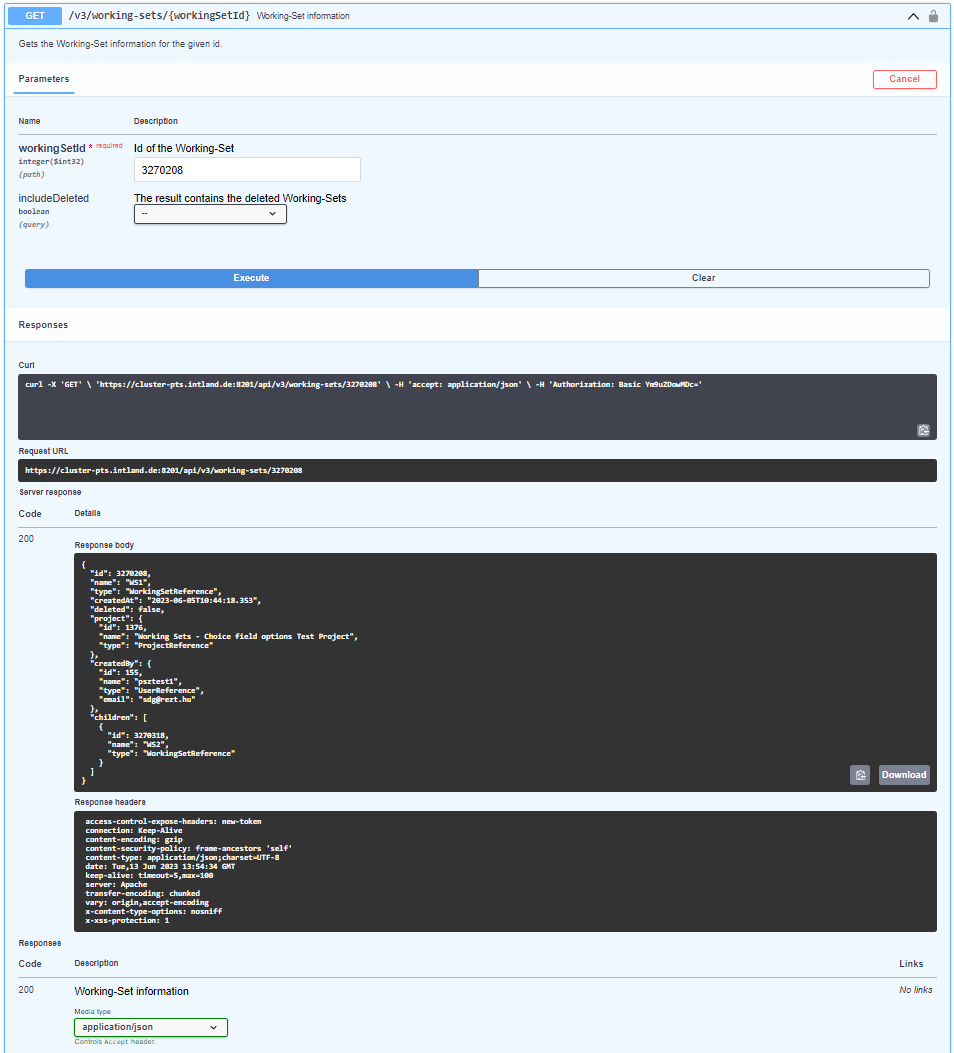Click the "createdAt" line in response body

(x=175, y=600)
